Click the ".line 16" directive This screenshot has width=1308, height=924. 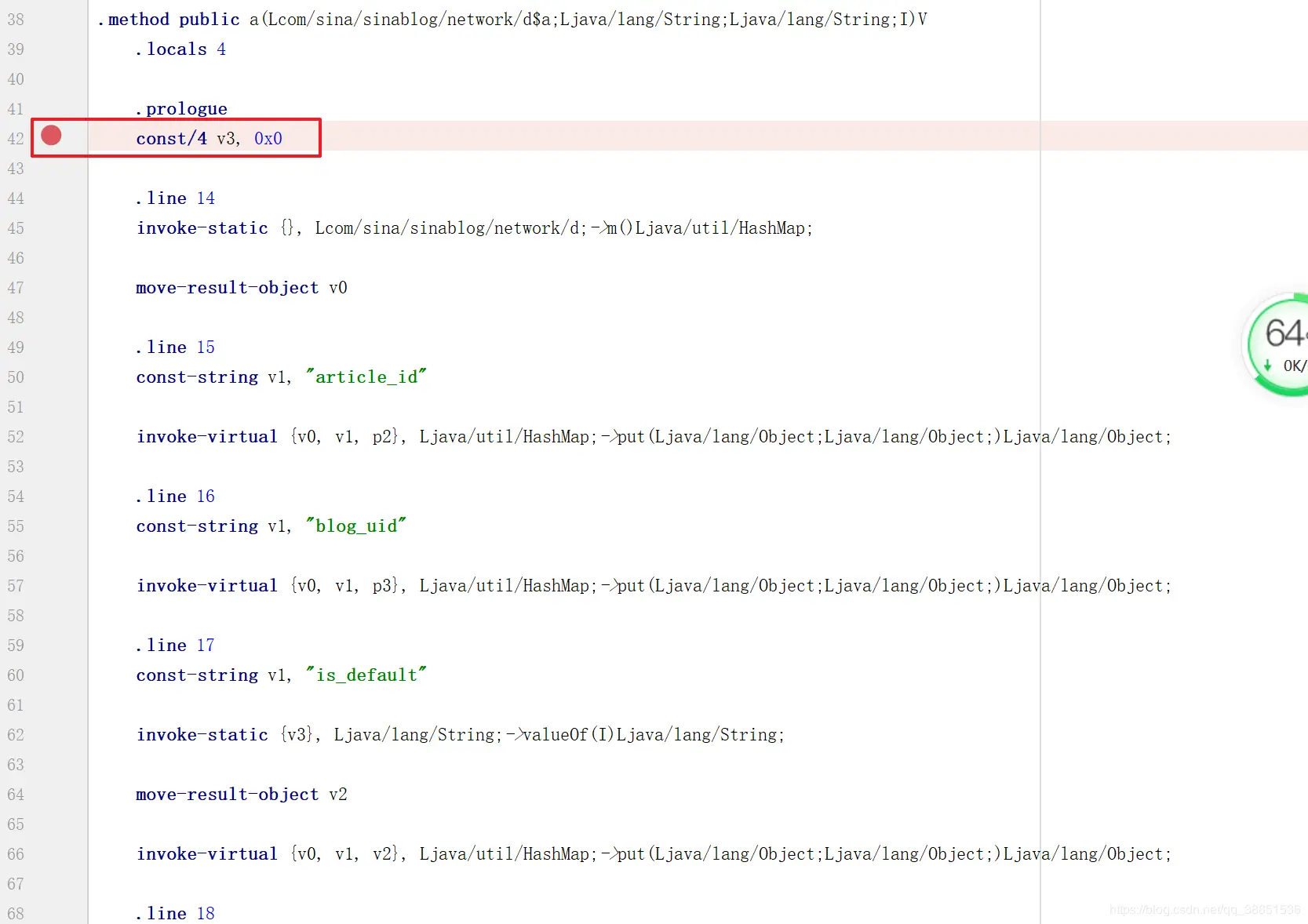pos(176,497)
